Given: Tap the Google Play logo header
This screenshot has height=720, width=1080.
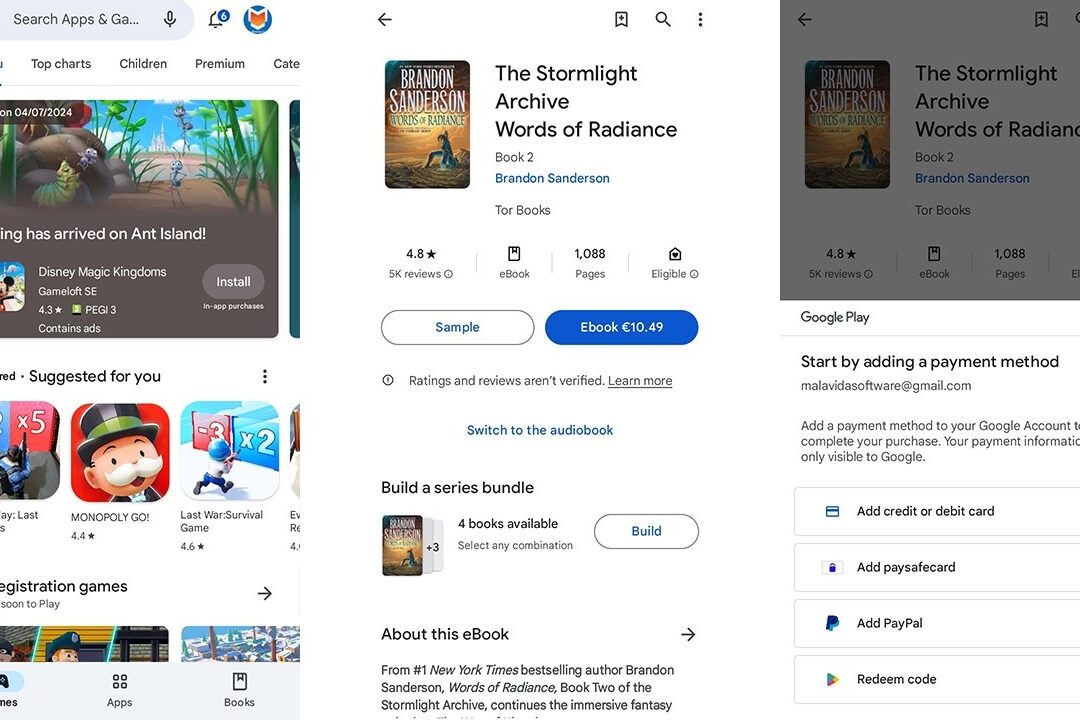Looking at the screenshot, I should point(835,317).
